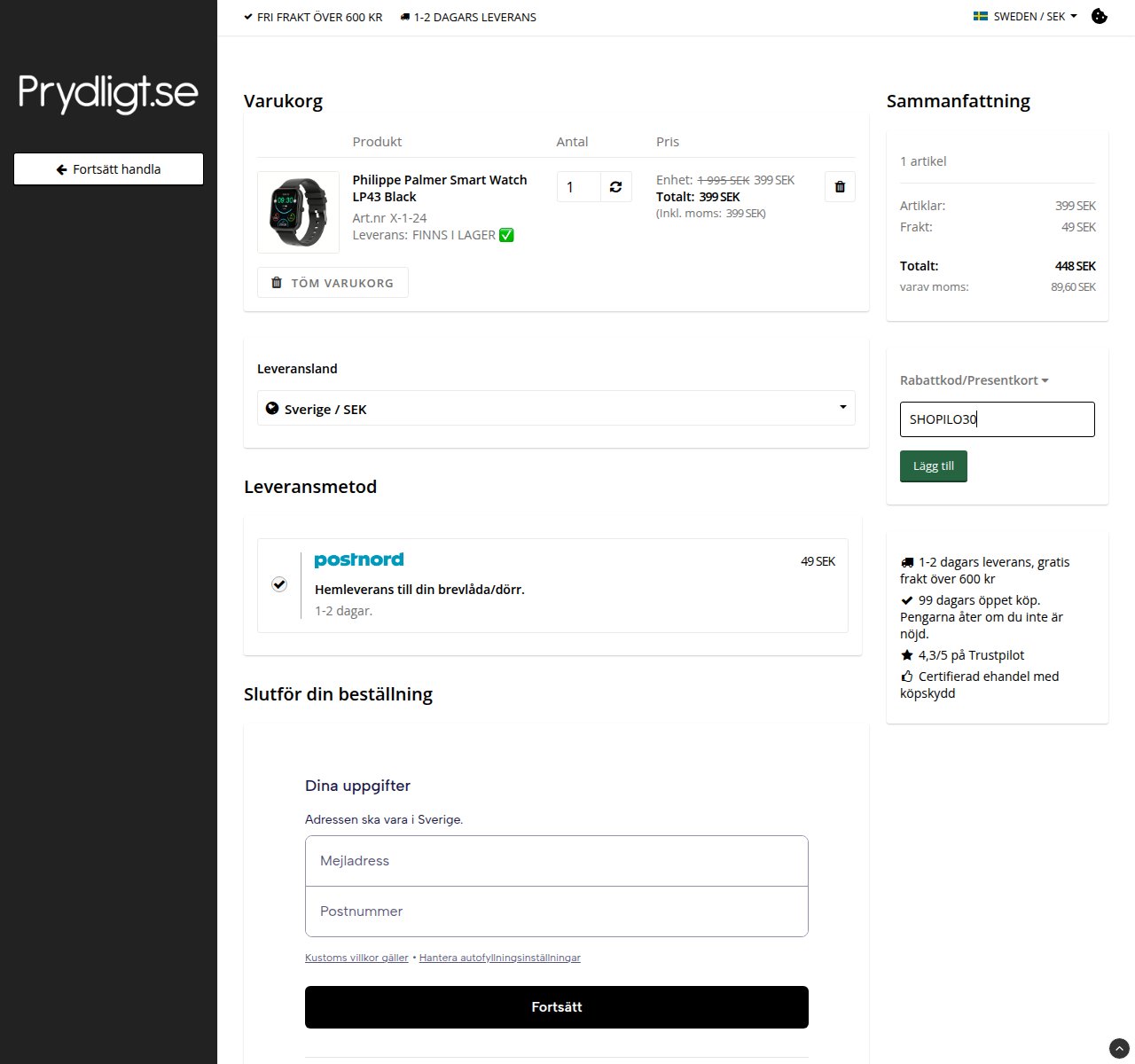This screenshot has height=1064, width=1135.
Task: Collapse the Rabattkod/Presentkort section
Action: click(975, 380)
